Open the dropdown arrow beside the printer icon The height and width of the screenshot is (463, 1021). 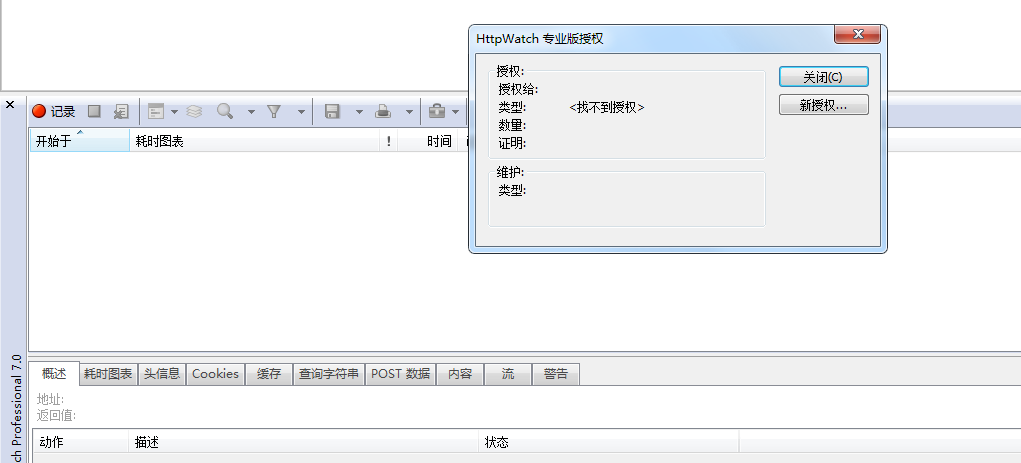pyautogui.click(x=410, y=112)
